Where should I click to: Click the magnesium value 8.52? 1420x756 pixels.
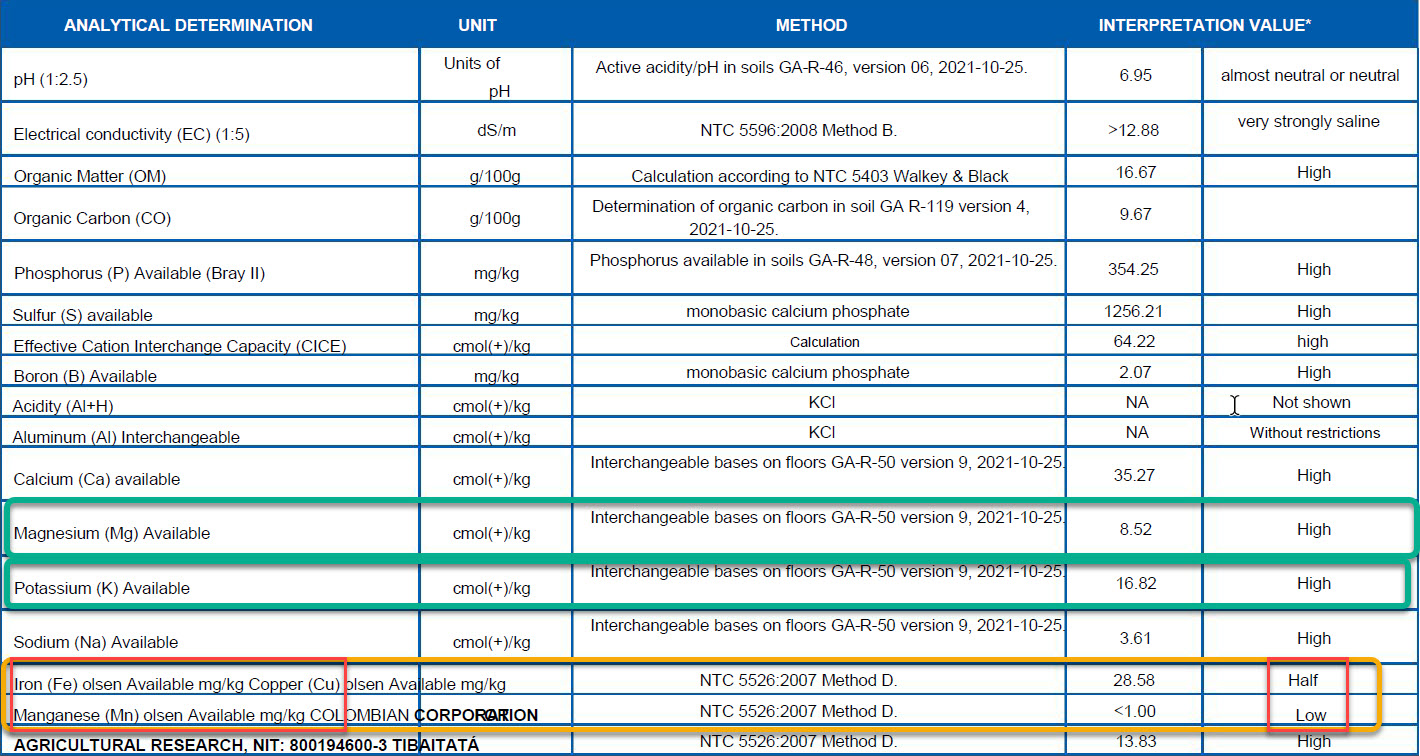point(1134,529)
